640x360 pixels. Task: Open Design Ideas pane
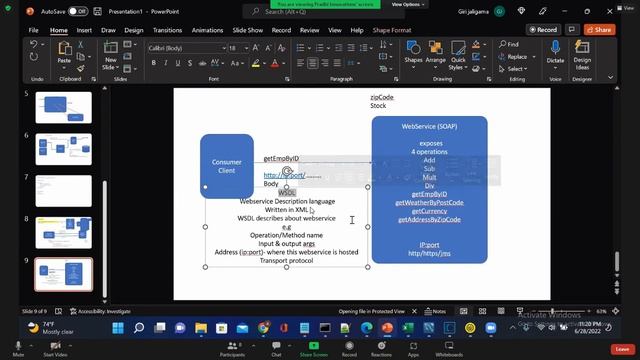[x=582, y=55]
